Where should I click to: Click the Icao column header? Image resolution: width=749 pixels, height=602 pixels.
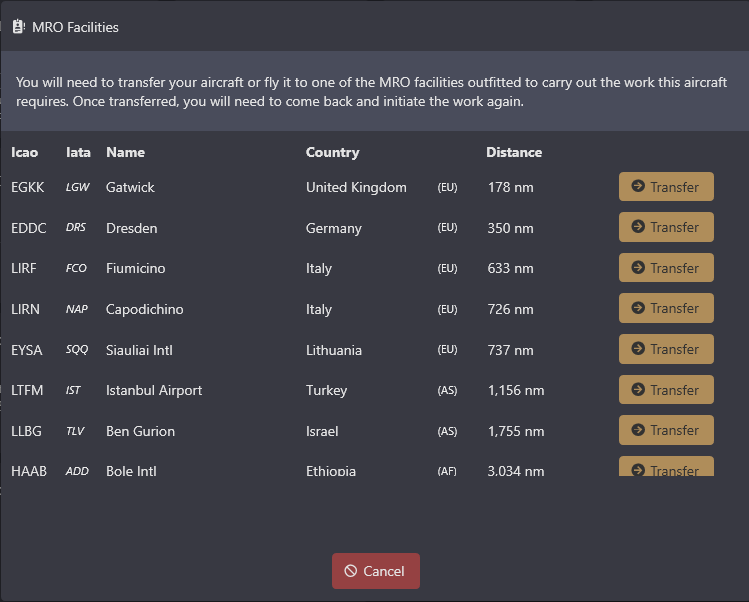pos(24,152)
